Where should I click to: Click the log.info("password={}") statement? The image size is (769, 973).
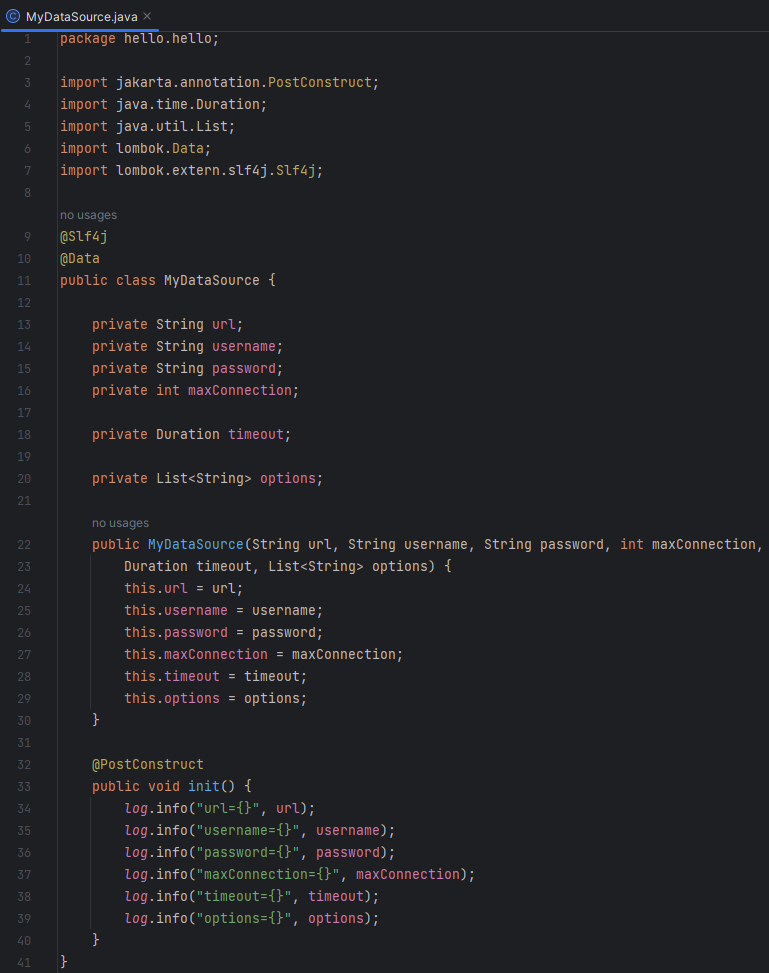pos(259,853)
